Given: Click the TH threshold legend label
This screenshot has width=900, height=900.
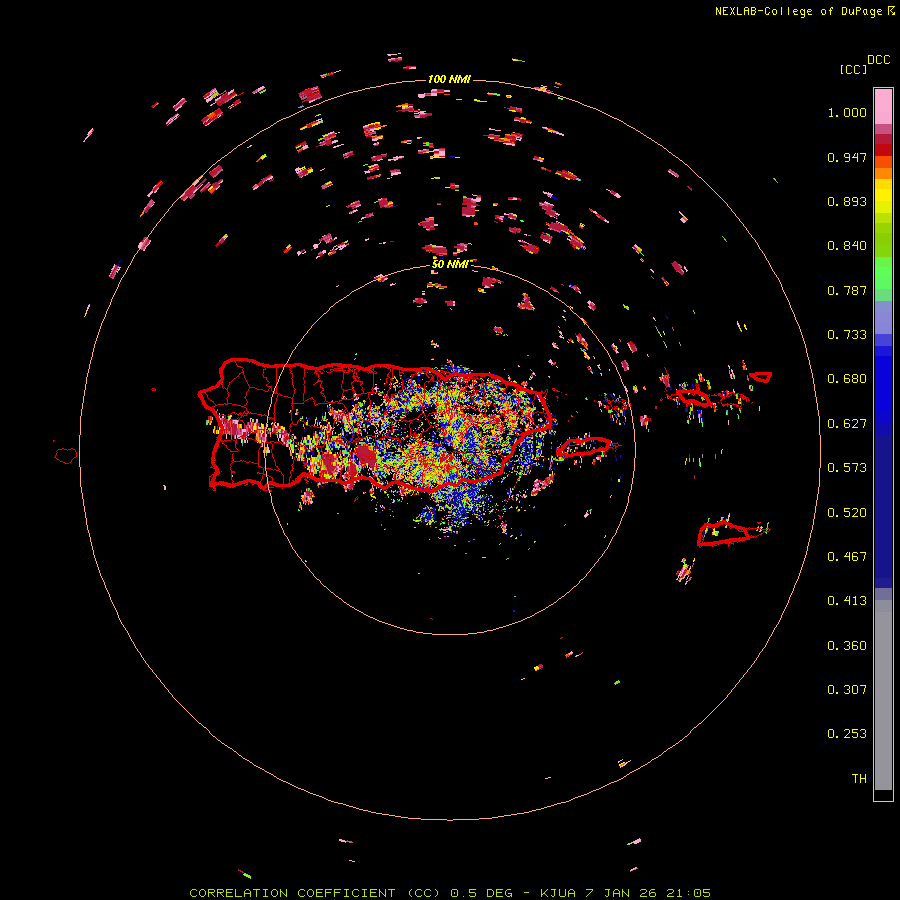Looking at the screenshot, I should point(859,779).
